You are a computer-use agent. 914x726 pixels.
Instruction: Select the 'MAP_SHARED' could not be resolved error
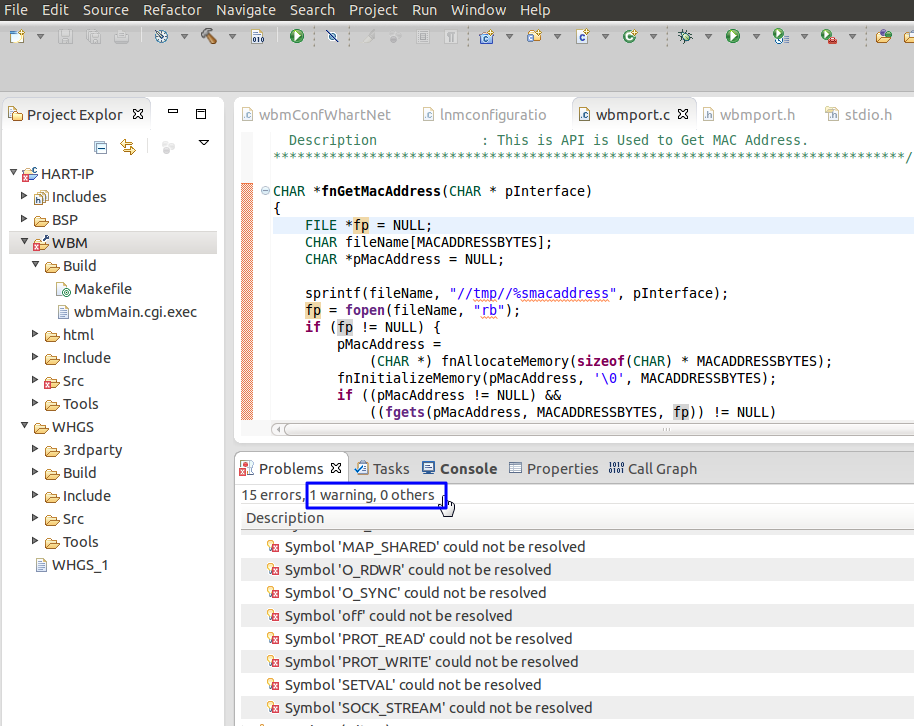click(x=434, y=547)
